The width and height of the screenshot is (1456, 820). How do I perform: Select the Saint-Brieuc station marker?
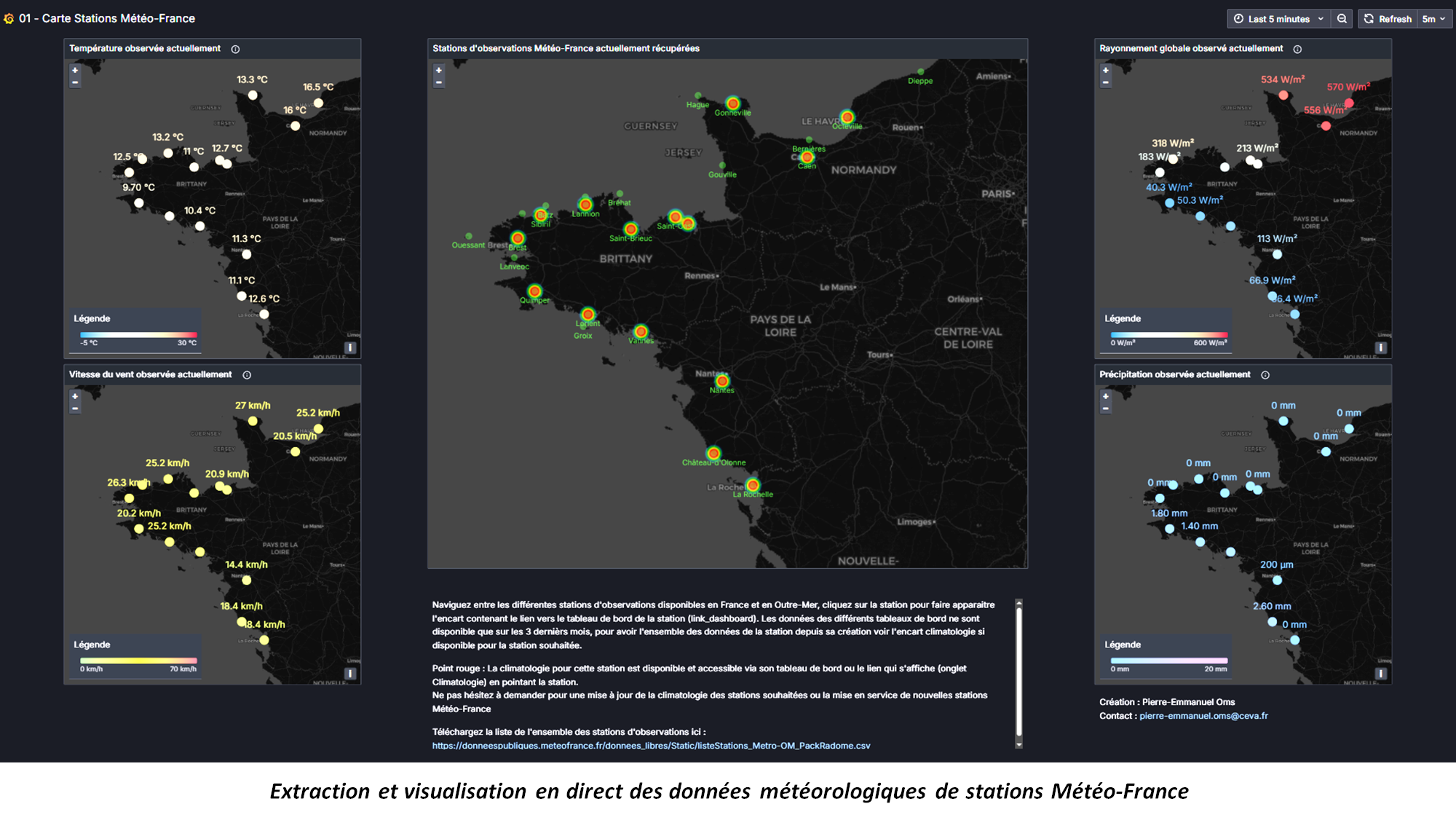[x=631, y=229]
